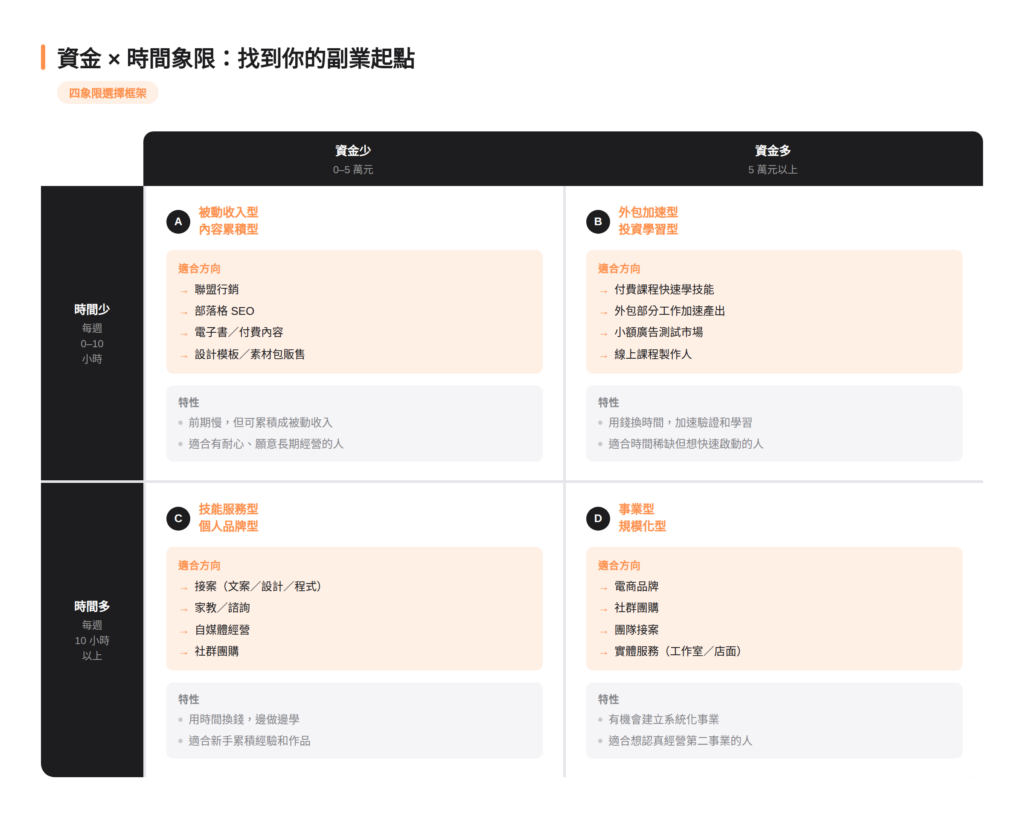Screen dimensions: 1024x819
Task: Click the arrow bullet before 聯盟行銷
Action: pos(184,291)
